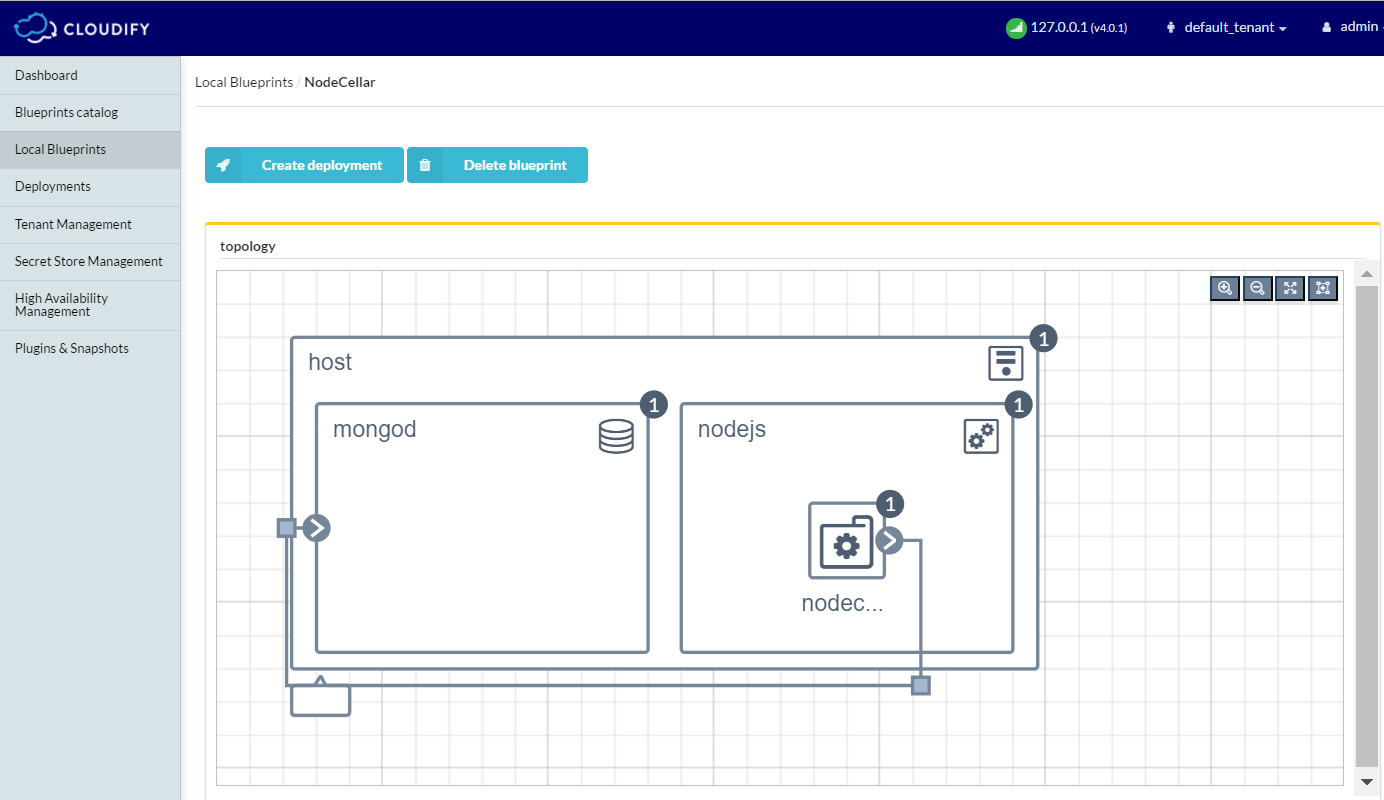Screen dimensions: 1384x800
Task: Click the connector square below nodejs
Action: tap(921, 685)
